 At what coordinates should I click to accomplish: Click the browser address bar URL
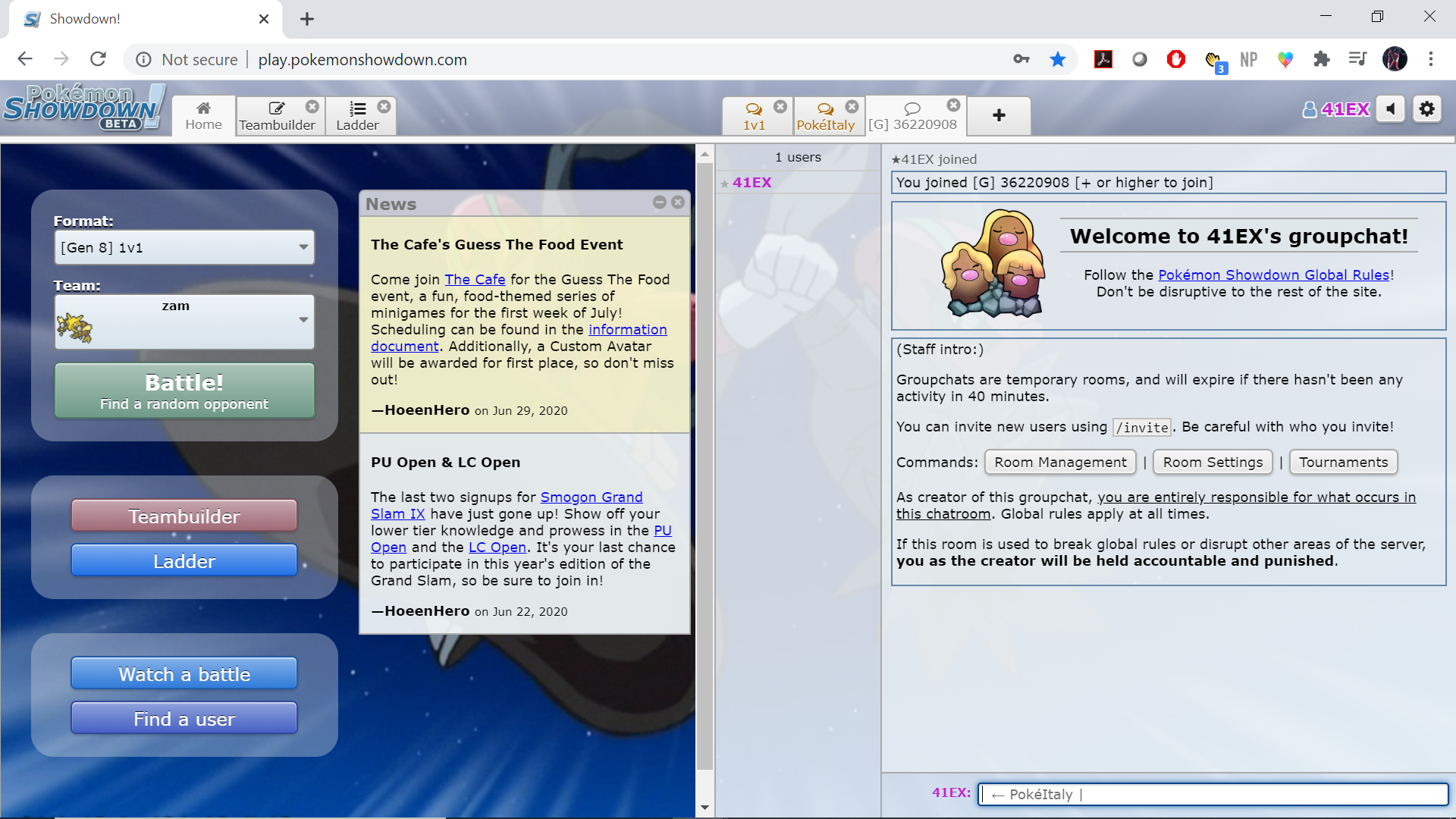tap(362, 59)
